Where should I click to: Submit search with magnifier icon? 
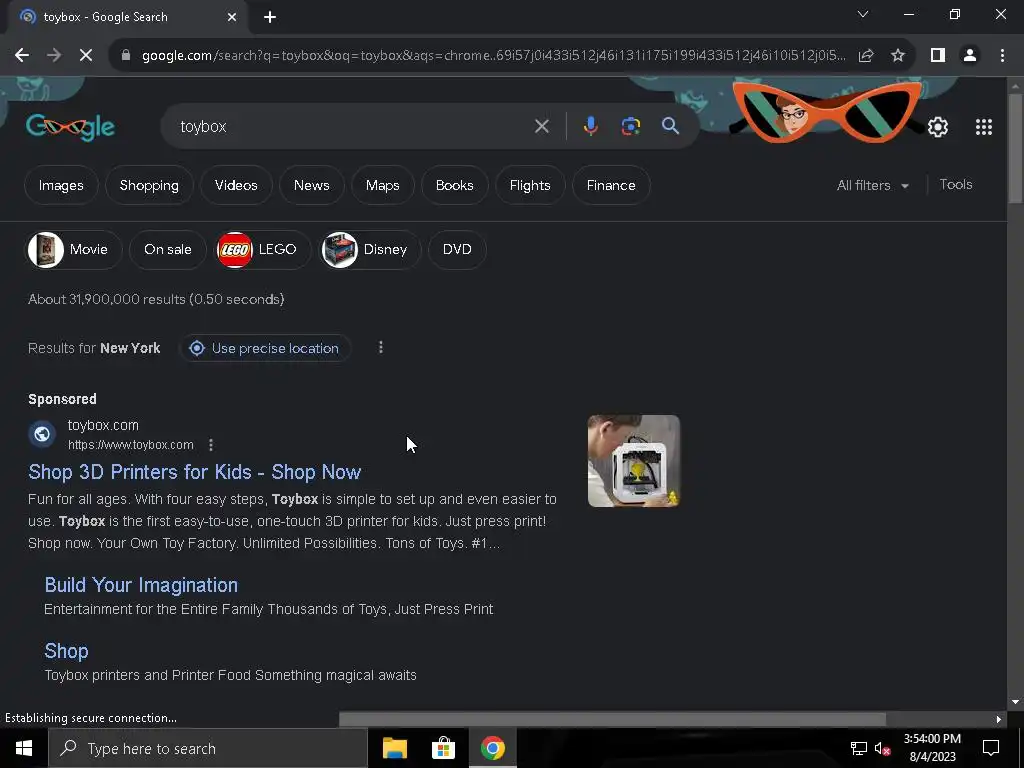coord(671,126)
